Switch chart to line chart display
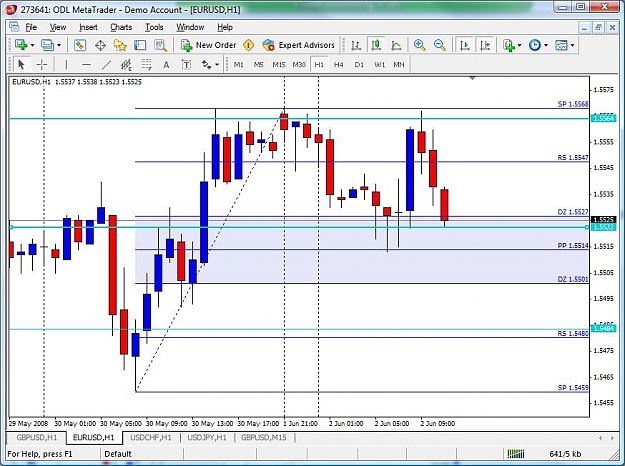Image resolution: width=625 pixels, height=466 pixels. tap(396, 45)
